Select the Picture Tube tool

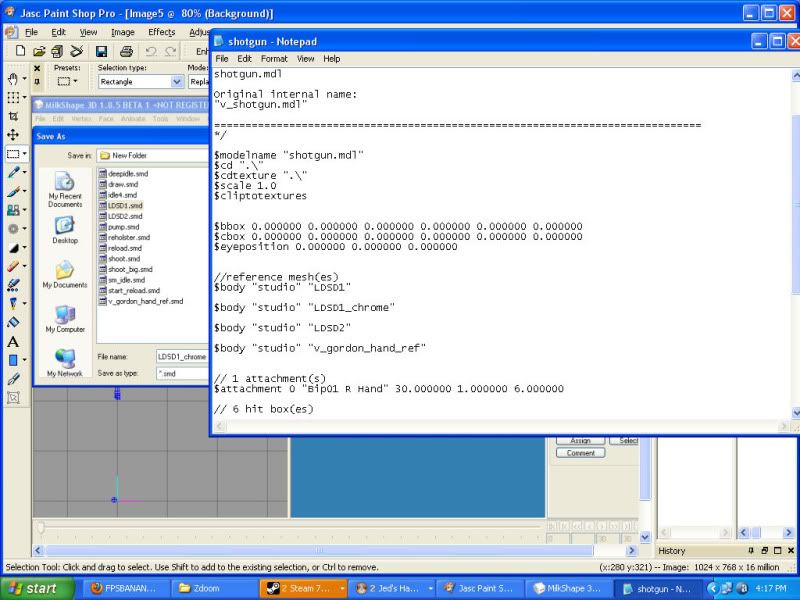tap(13, 285)
